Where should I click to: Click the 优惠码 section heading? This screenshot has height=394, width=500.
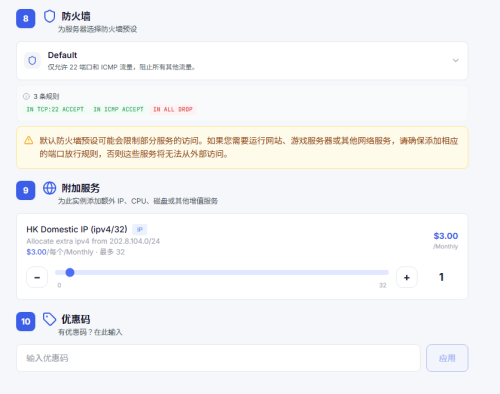click(76, 319)
